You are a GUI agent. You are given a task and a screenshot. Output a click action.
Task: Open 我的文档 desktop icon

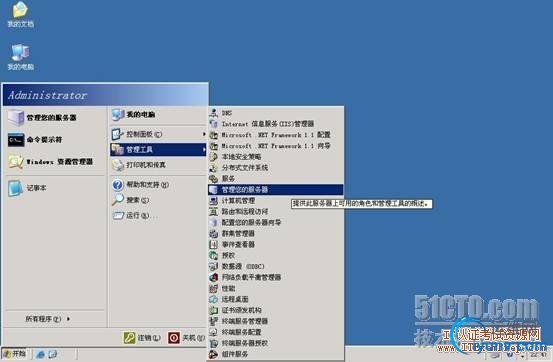pyautogui.click(x=20, y=15)
